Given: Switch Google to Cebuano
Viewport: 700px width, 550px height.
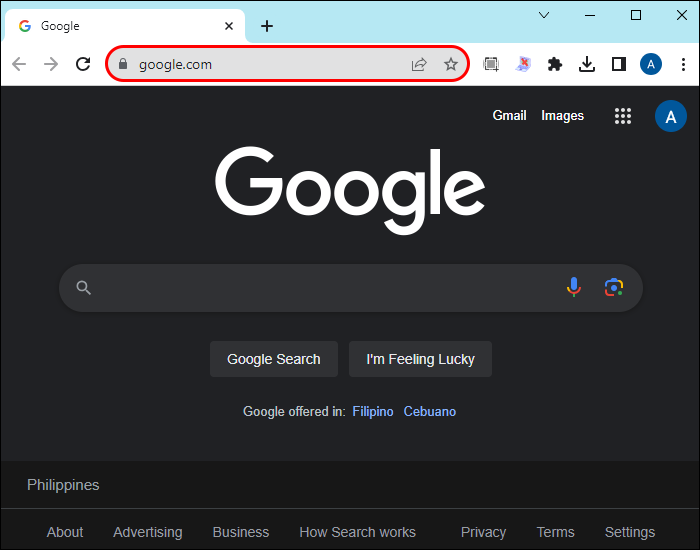Looking at the screenshot, I should pos(429,412).
